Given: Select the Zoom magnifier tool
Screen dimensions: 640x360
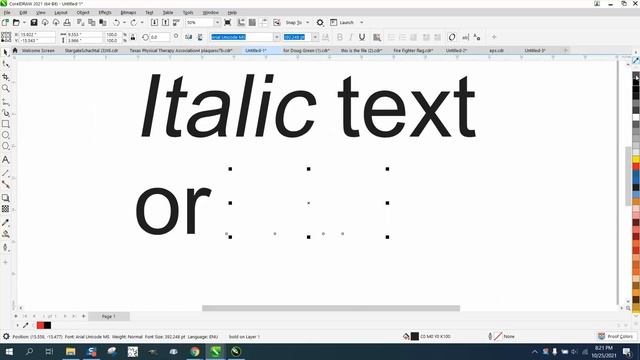Looking at the screenshot, I should 6,88.
